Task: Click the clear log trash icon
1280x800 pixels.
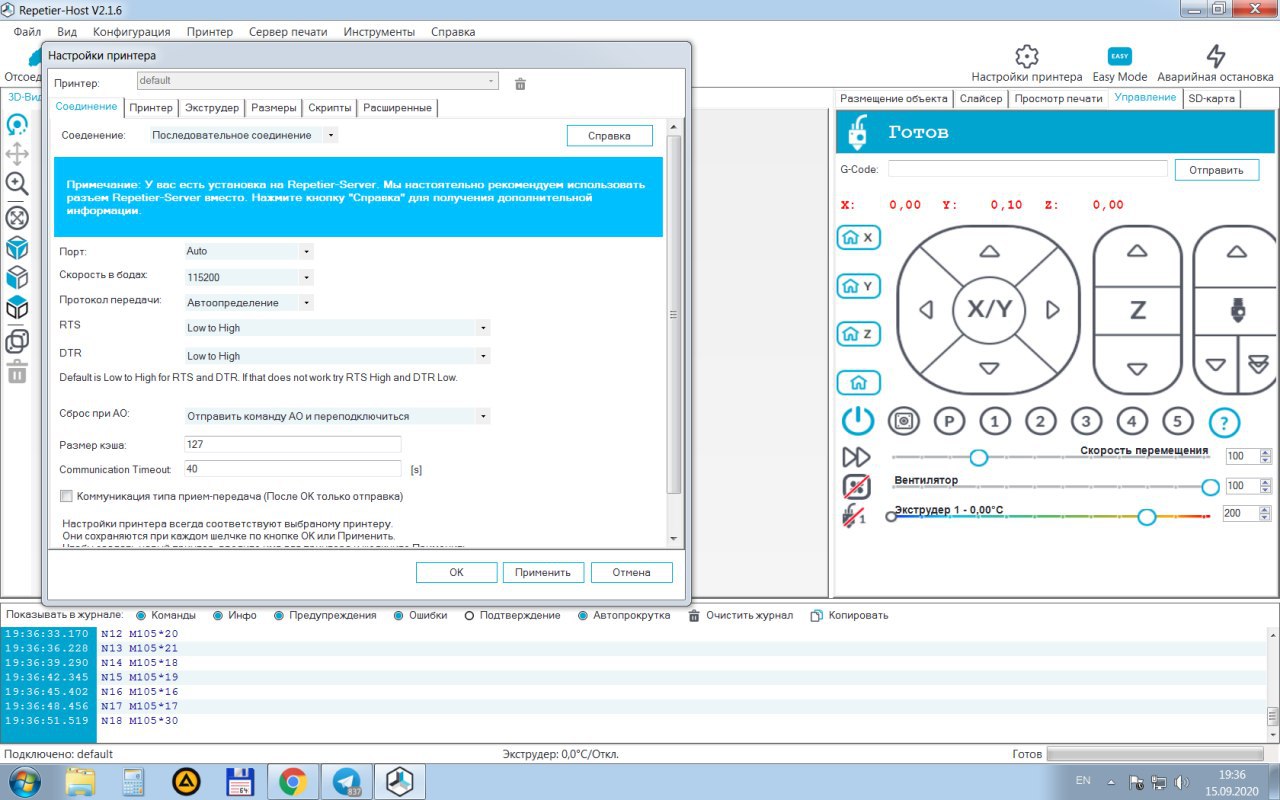Action: (694, 615)
